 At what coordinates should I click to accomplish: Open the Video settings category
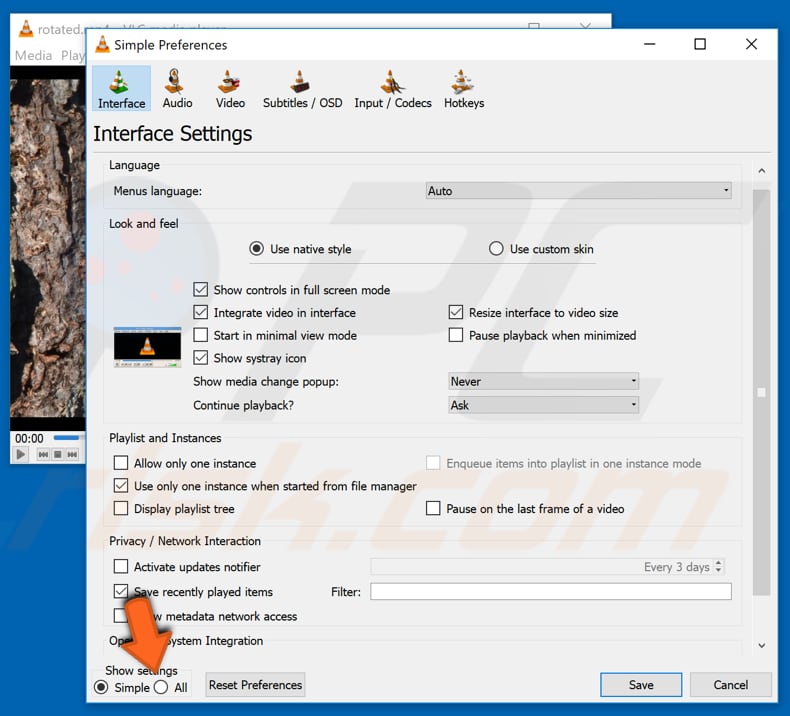(230, 89)
